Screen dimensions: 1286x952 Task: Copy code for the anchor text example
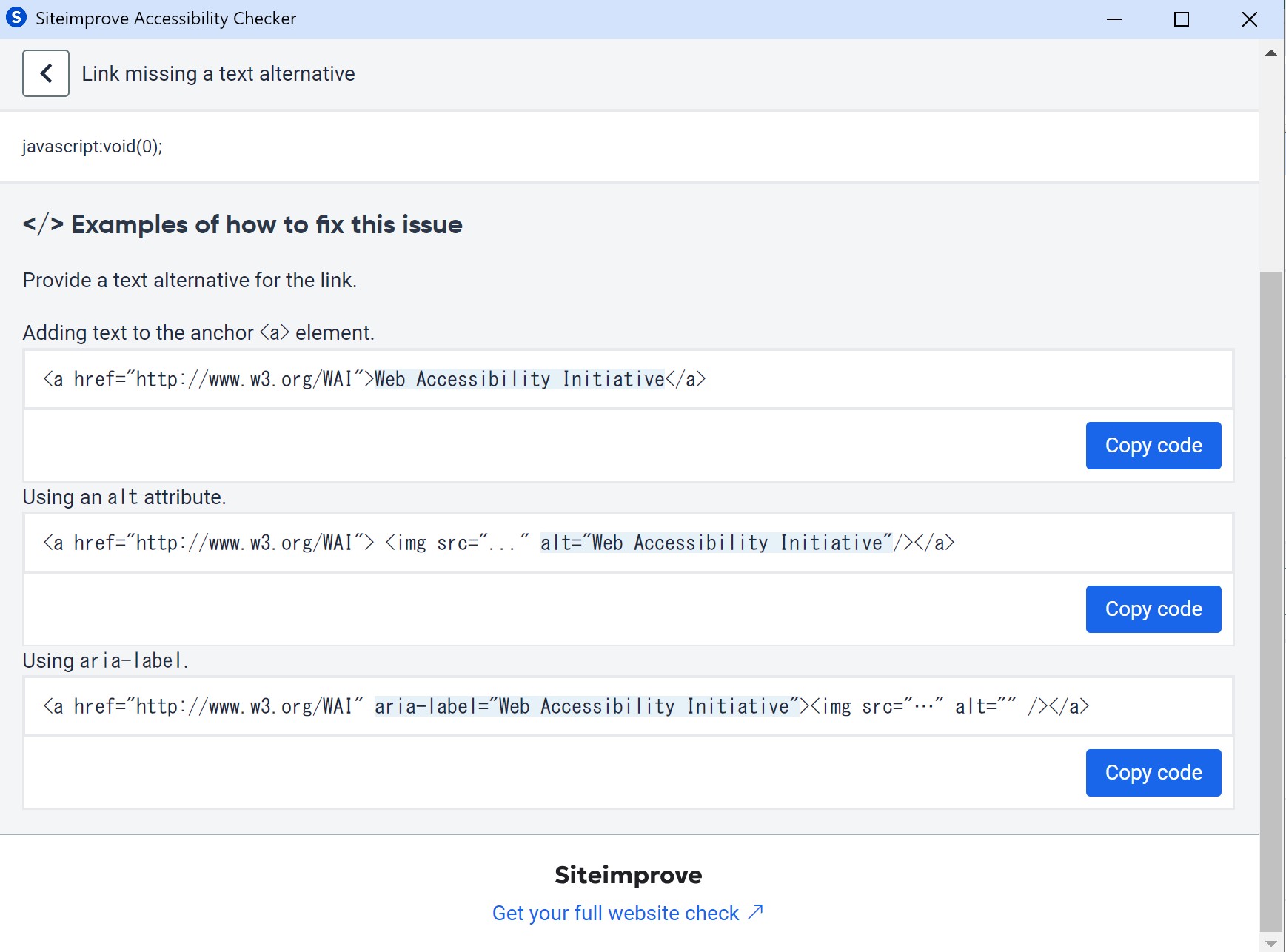1153,446
